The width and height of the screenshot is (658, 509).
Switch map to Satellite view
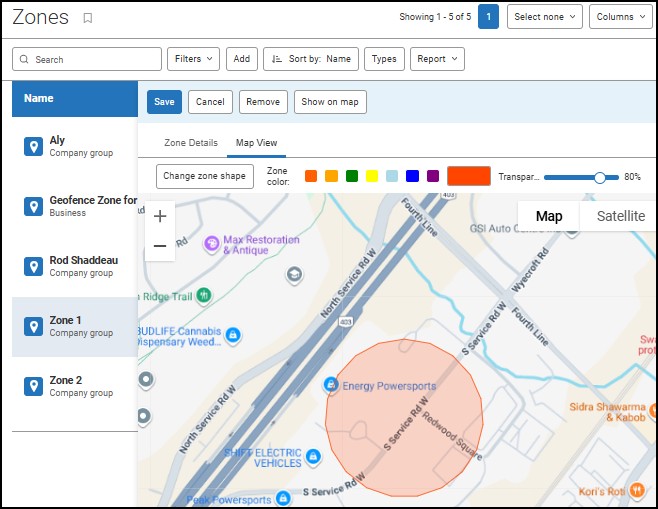(x=620, y=216)
